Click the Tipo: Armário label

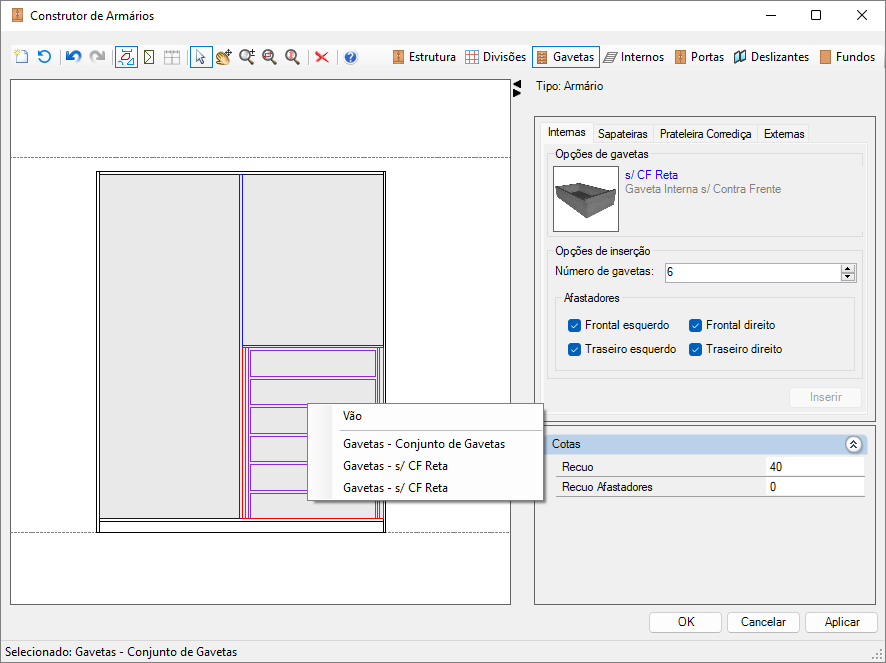point(569,86)
